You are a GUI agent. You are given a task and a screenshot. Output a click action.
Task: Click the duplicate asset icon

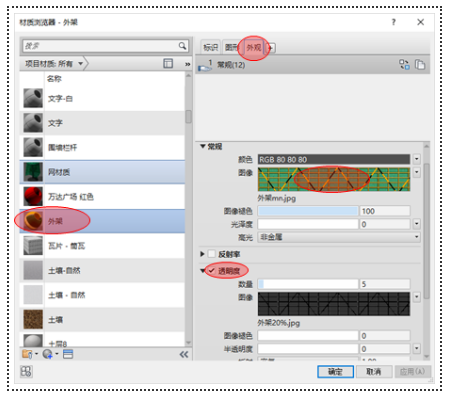click(x=420, y=64)
